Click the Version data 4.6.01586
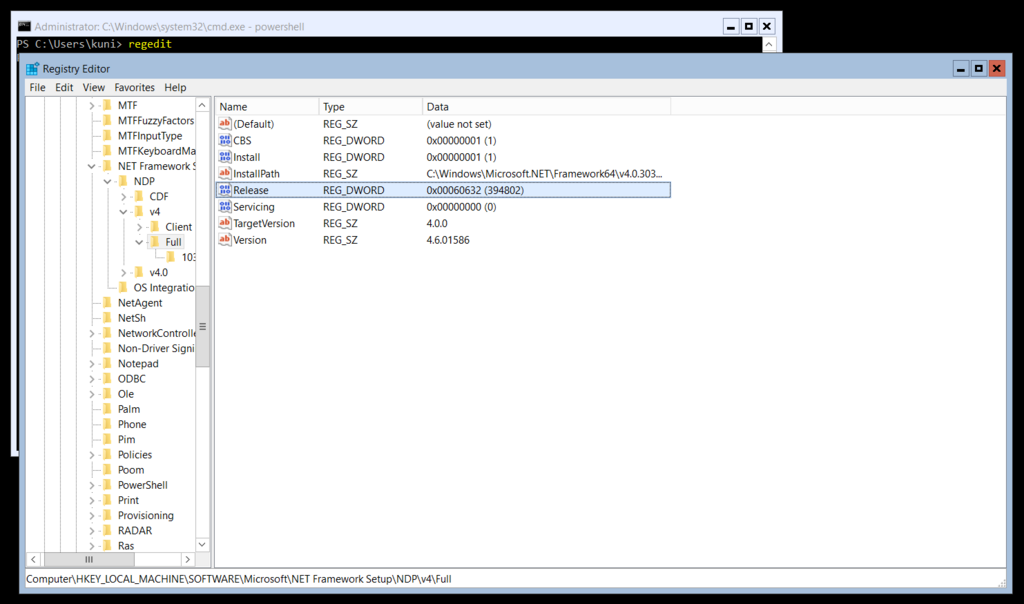 point(448,240)
